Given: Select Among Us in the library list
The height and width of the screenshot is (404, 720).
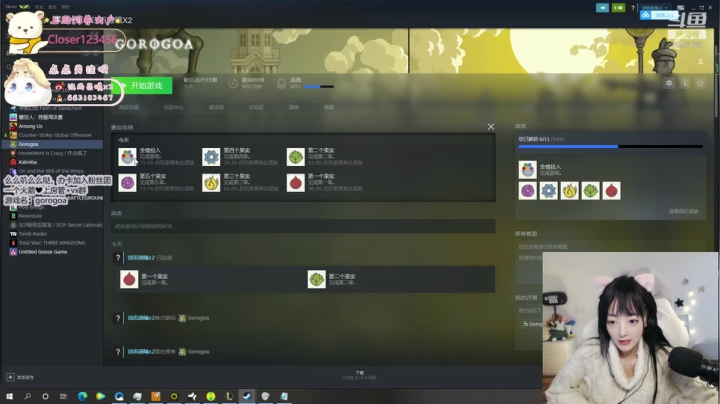Looking at the screenshot, I should click(x=30, y=126).
